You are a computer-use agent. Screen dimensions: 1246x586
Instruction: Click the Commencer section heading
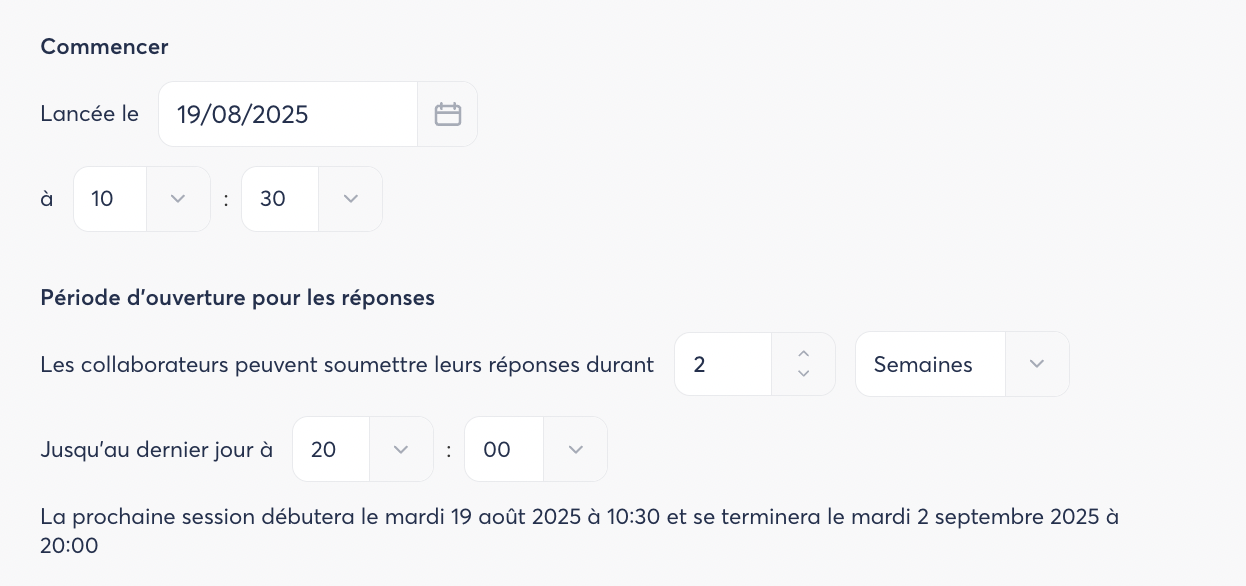coord(104,47)
